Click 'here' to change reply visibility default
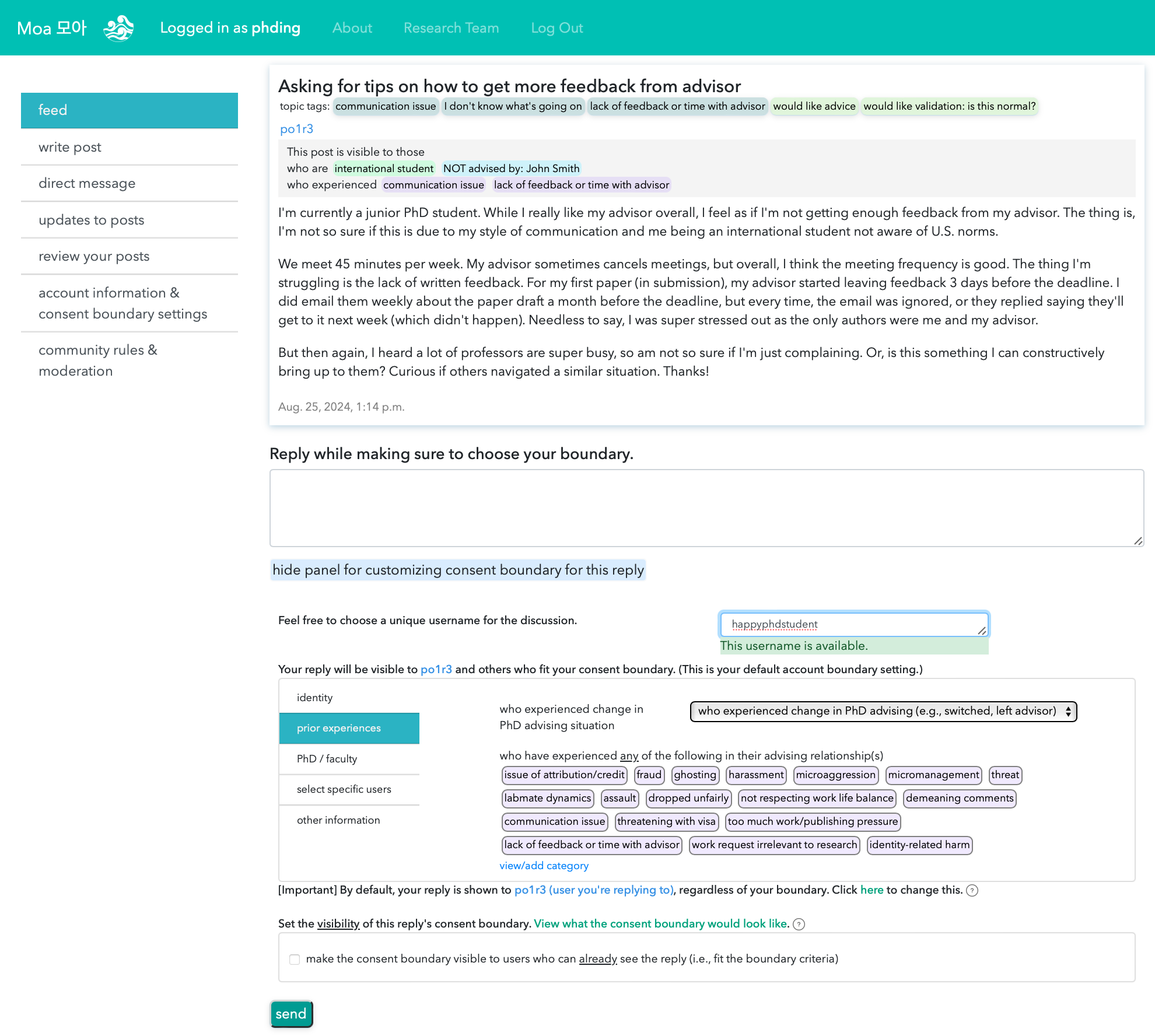The image size is (1155, 1036). coord(871,890)
